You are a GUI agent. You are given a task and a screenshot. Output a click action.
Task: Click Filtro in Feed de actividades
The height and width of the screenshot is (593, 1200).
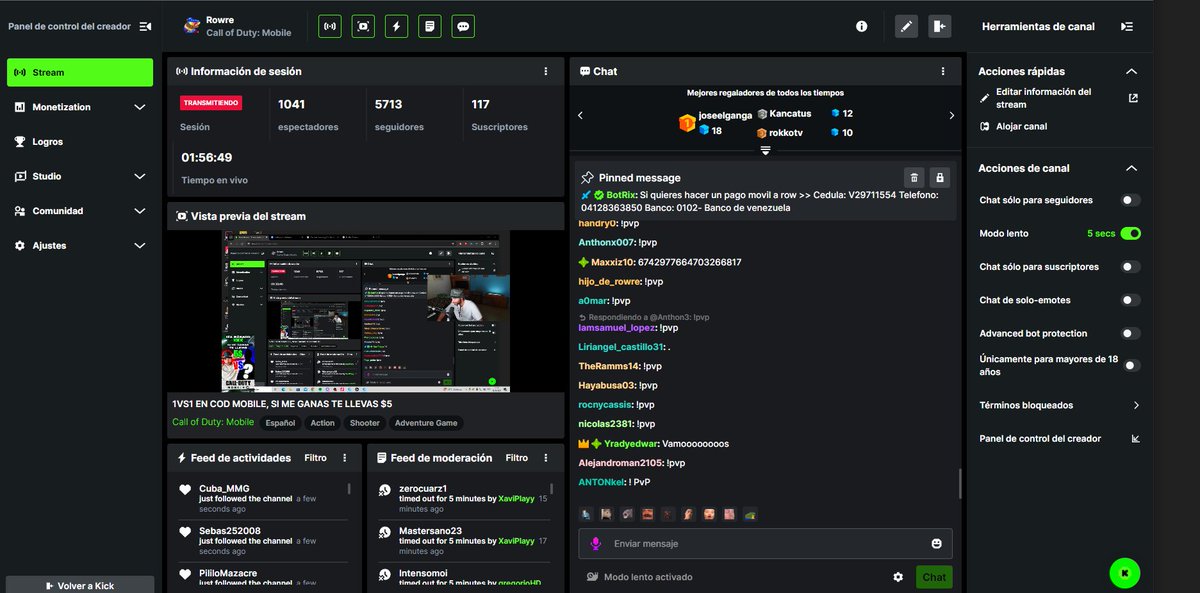(x=316, y=458)
